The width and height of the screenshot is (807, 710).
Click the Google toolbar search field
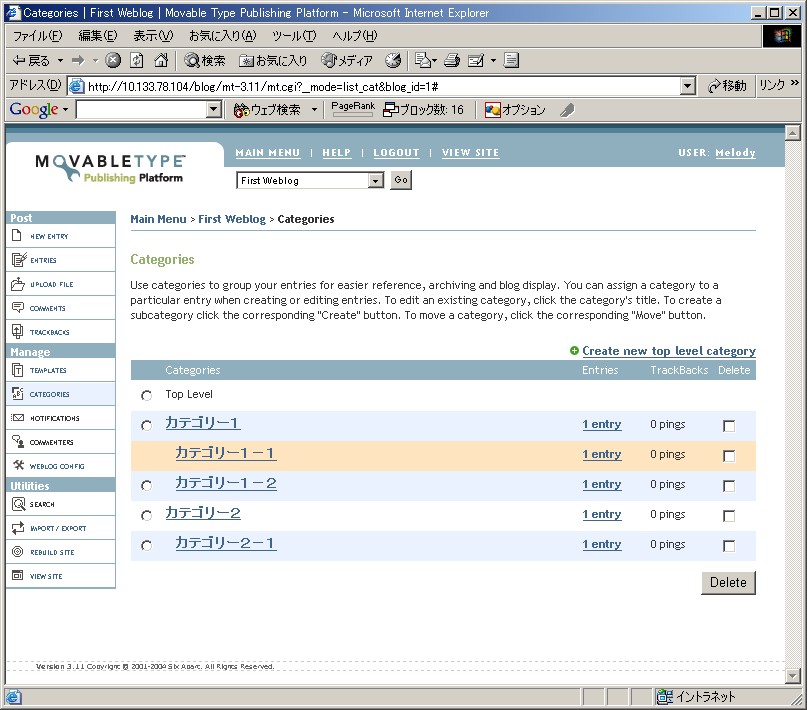pyautogui.click(x=142, y=110)
